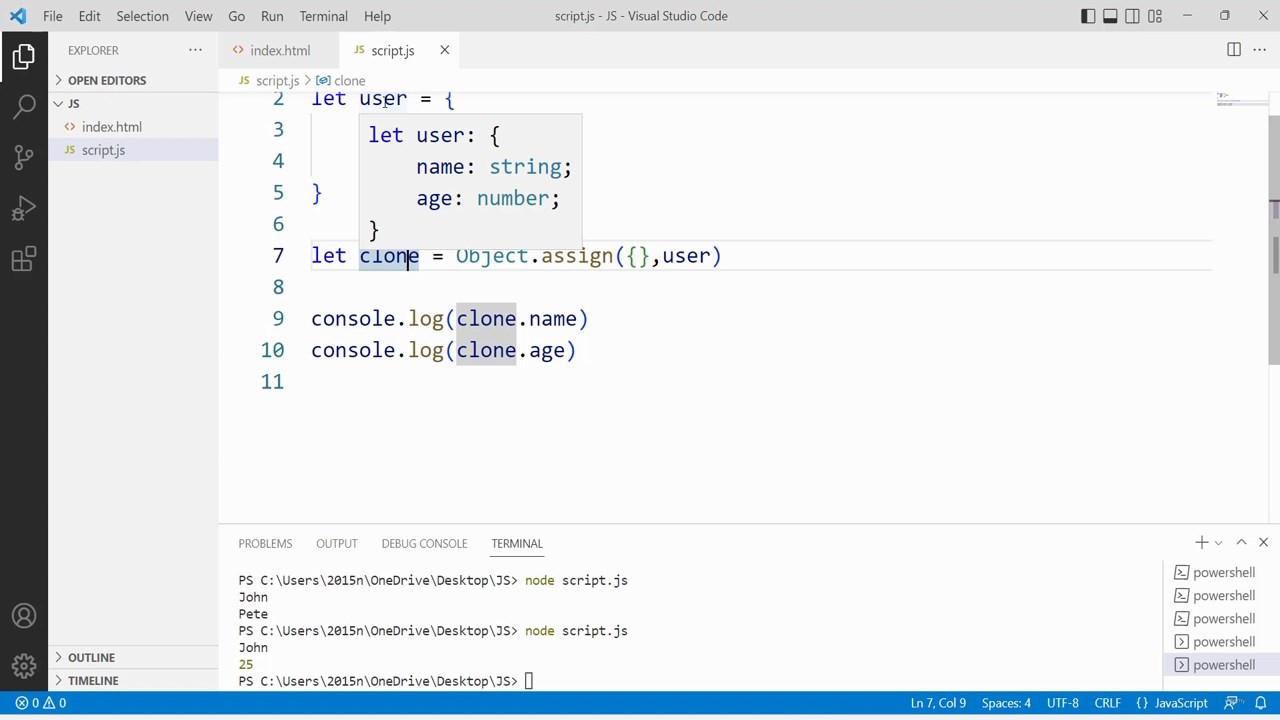
Task: Open Accounts menu in activity bar
Action: tap(24, 616)
